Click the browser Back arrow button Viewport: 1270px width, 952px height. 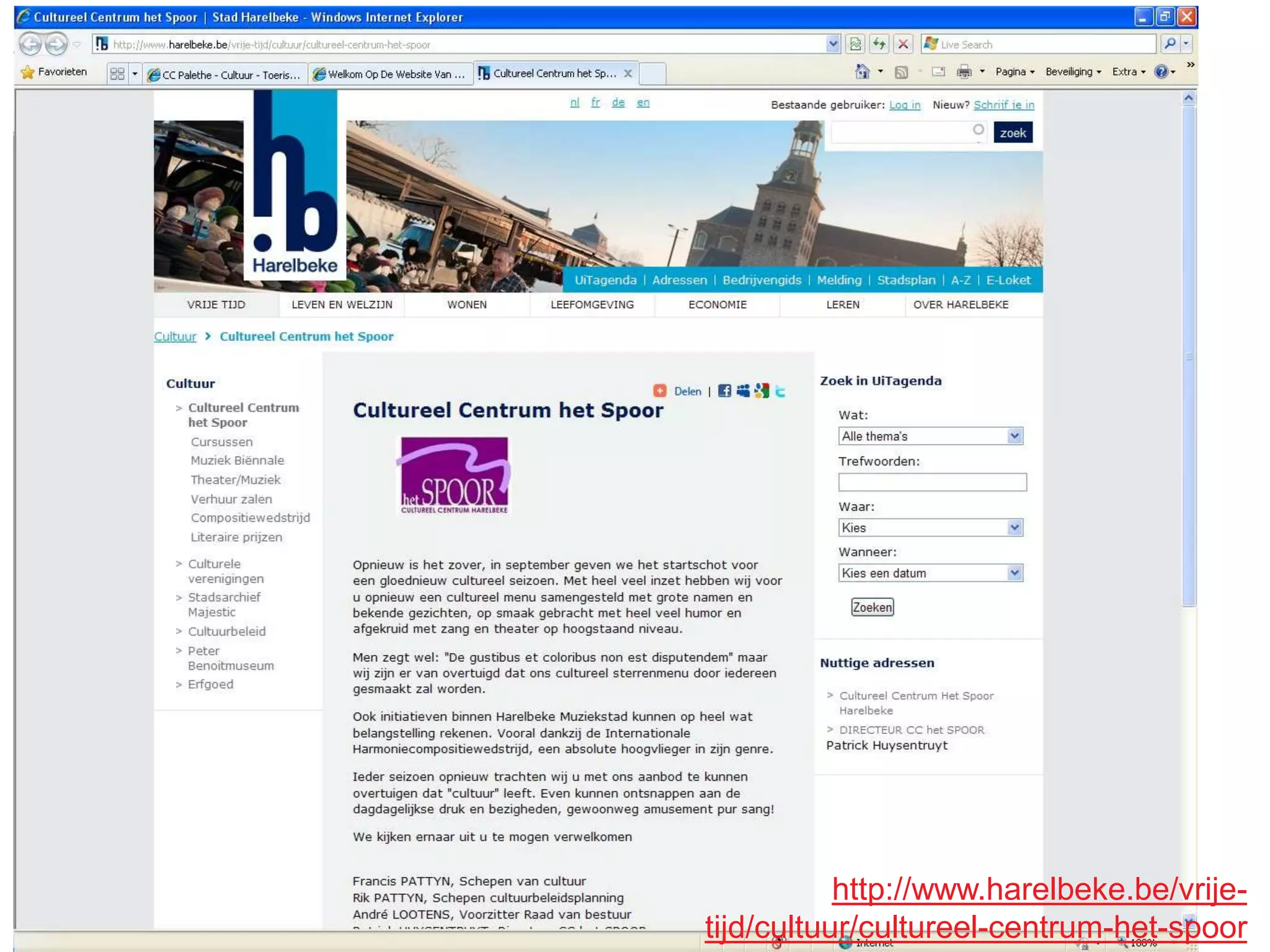(30, 45)
